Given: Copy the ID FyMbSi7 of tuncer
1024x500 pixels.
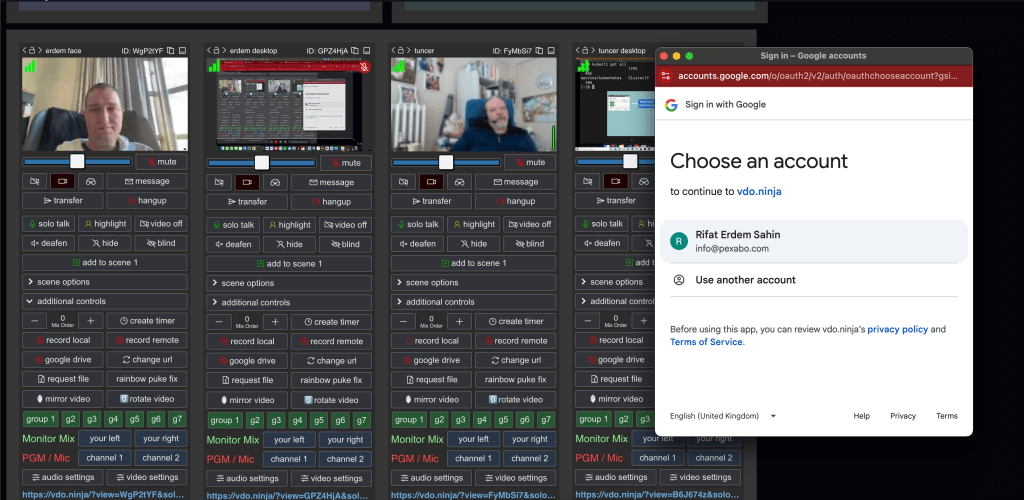Looking at the screenshot, I should pos(539,50).
